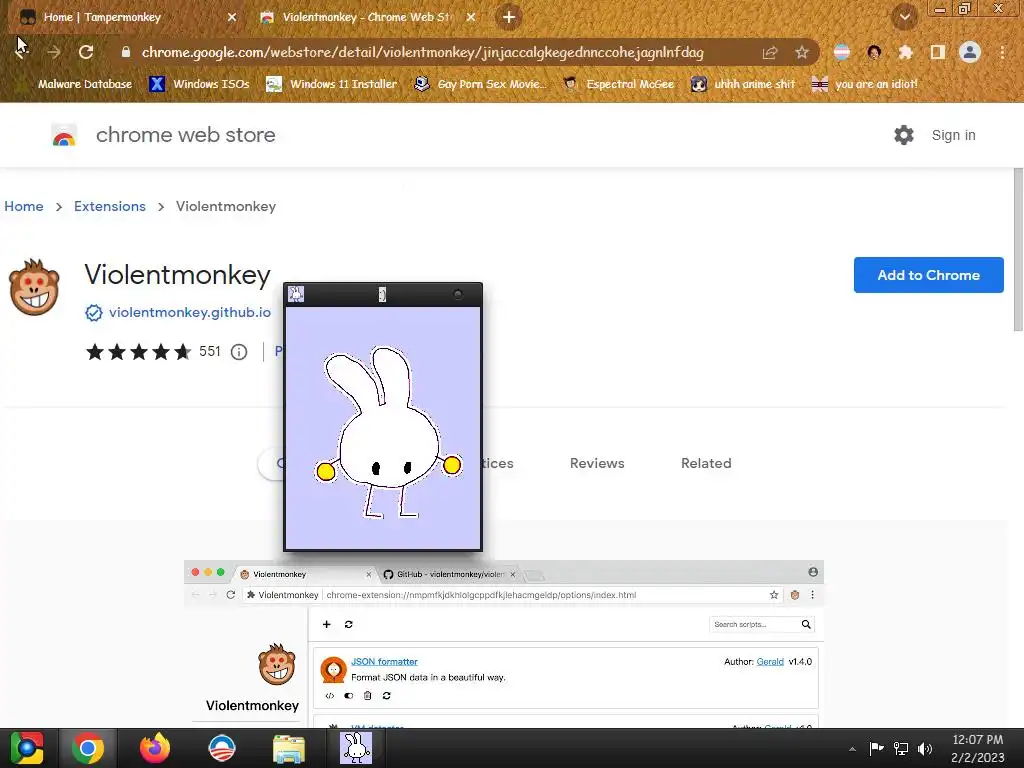This screenshot has height=768, width=1024.
Task: Open web store settings gear
Action: coord(904,135)
